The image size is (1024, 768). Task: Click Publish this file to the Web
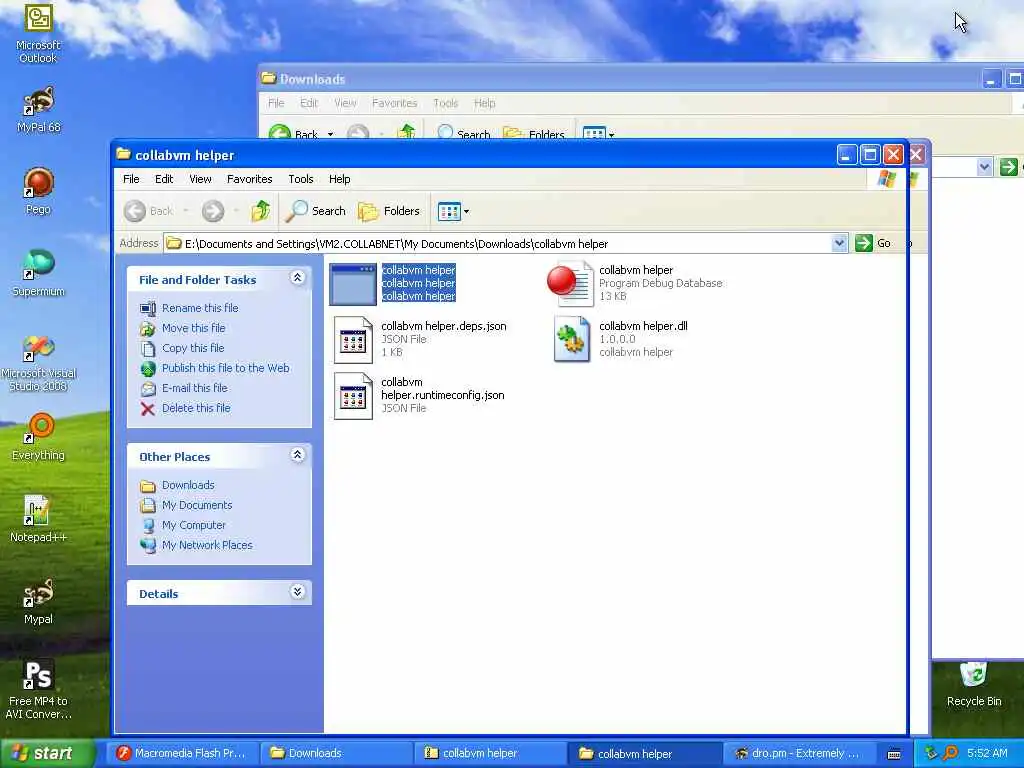(225, 368)
